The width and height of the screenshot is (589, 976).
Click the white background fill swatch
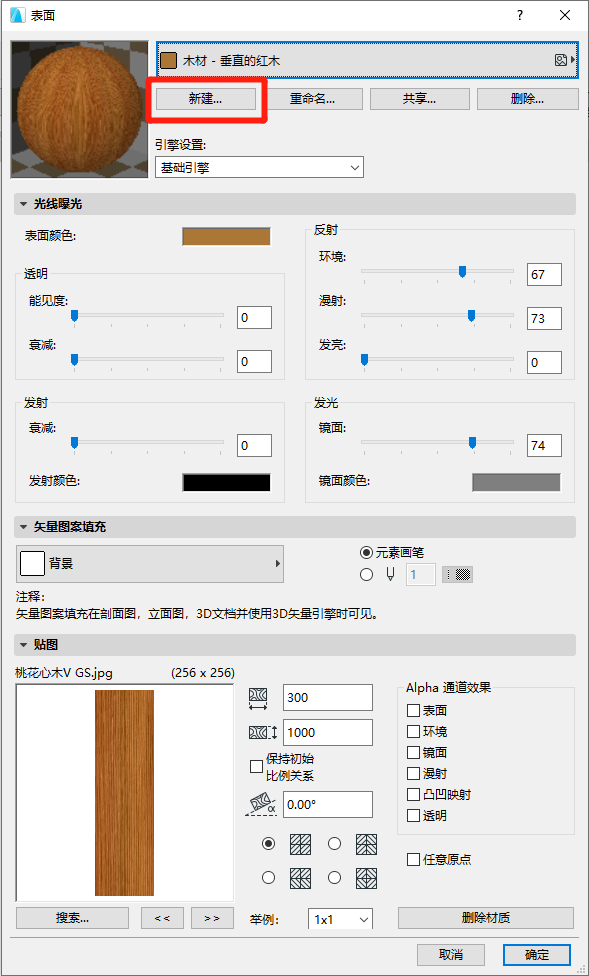tap(32, 564)
